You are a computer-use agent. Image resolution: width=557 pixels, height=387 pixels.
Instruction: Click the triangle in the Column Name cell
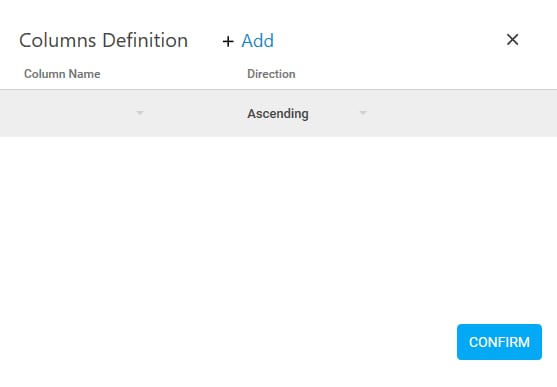(x=140, y=113)
